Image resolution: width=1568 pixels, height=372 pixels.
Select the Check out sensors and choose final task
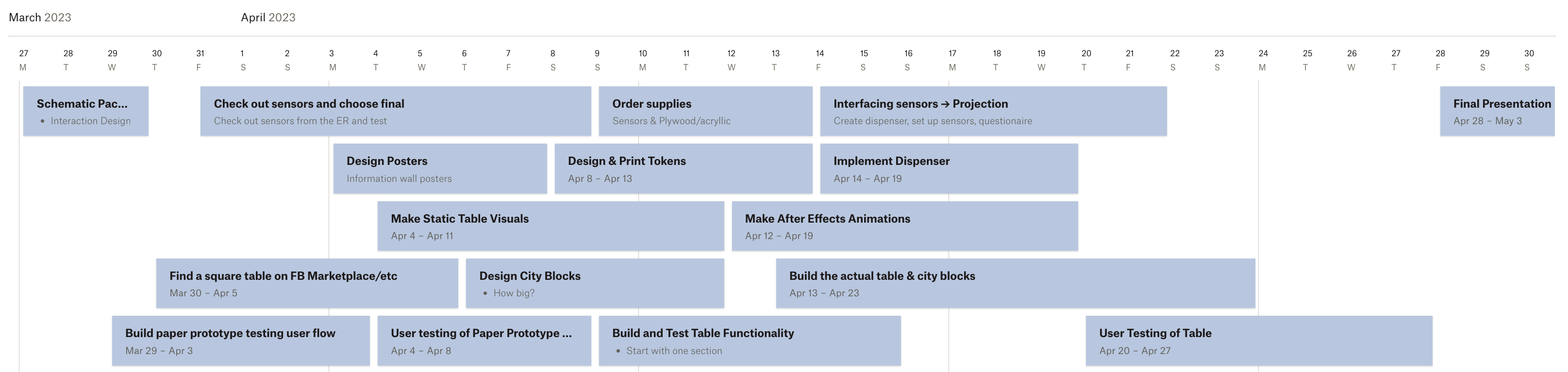pyautogui.click(x=395, y=111)
